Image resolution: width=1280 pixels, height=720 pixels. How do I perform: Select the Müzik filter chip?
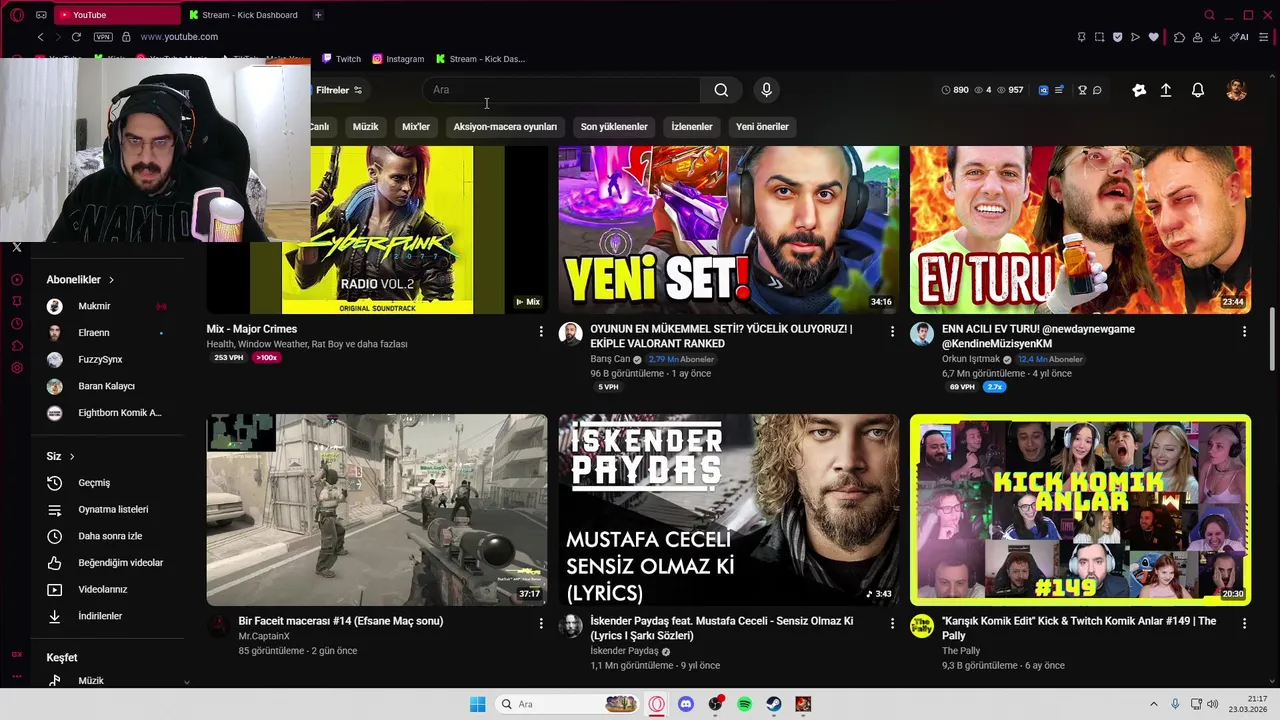[x=366, y=127]
